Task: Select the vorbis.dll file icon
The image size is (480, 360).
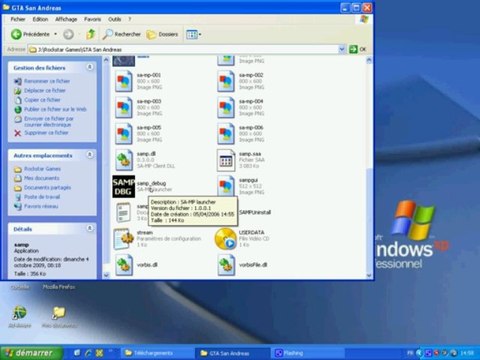Action: (x=124, y=265)
